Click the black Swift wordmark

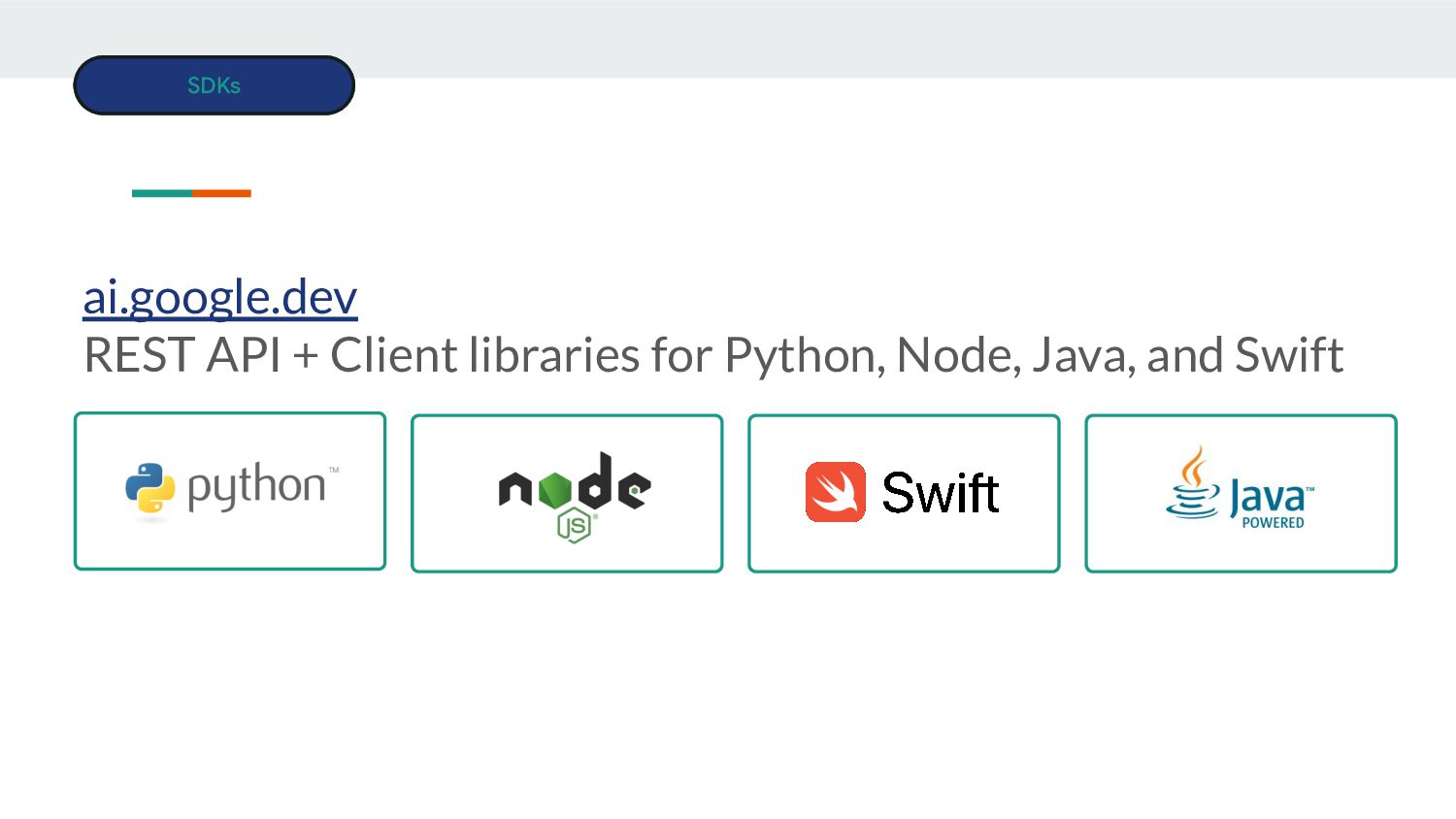point(940,493)
